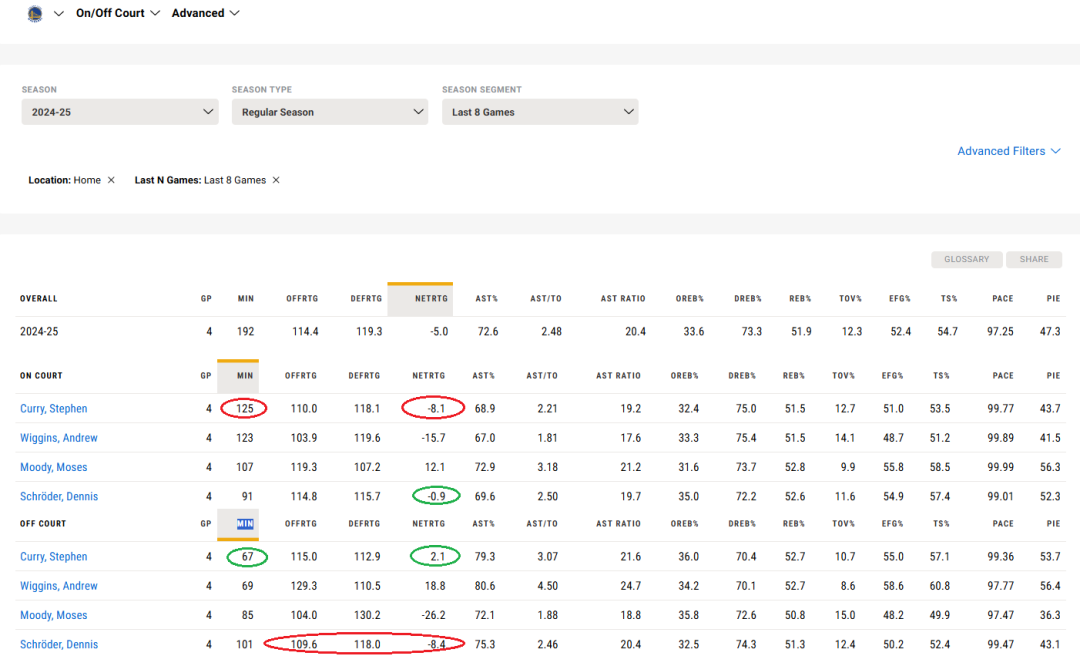Sort the On Court table by NETRTG
The height and width of the screenshot is (656, 1080).
point(428,376)
